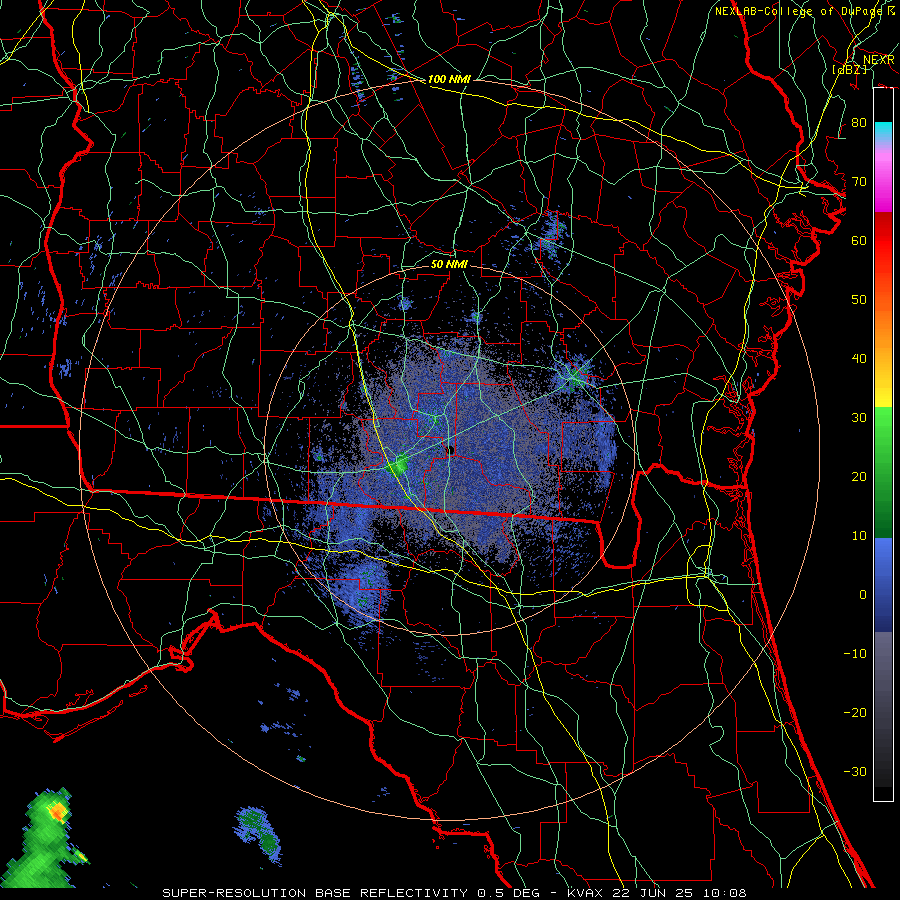Screen dimensions: 900x900
Task: Click the 50 dBZ value on color scale
Action: tap(859, 300)
